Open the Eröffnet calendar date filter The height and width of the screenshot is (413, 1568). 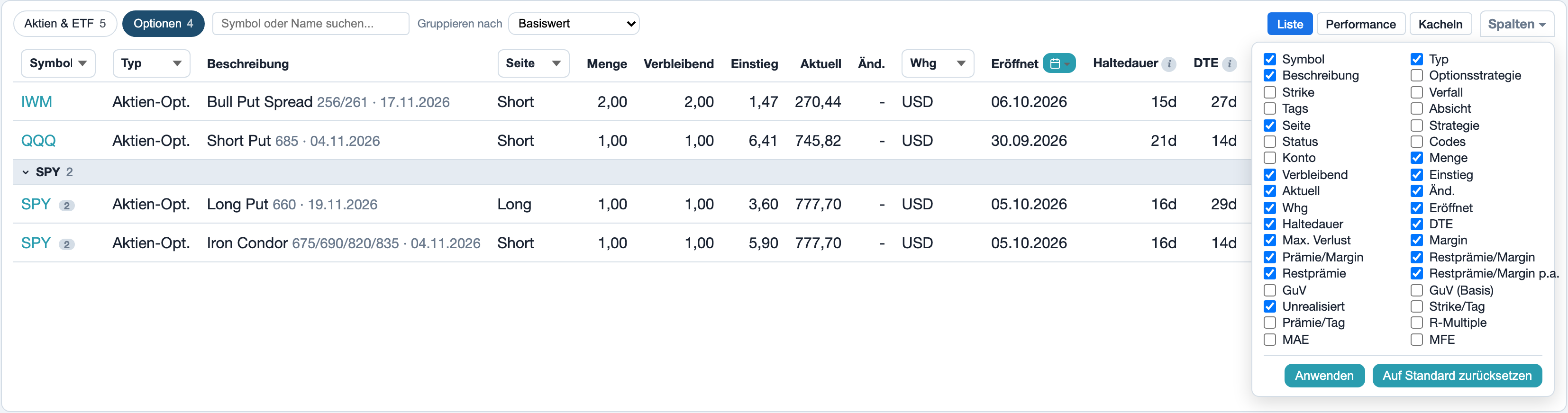(1058, 63)
